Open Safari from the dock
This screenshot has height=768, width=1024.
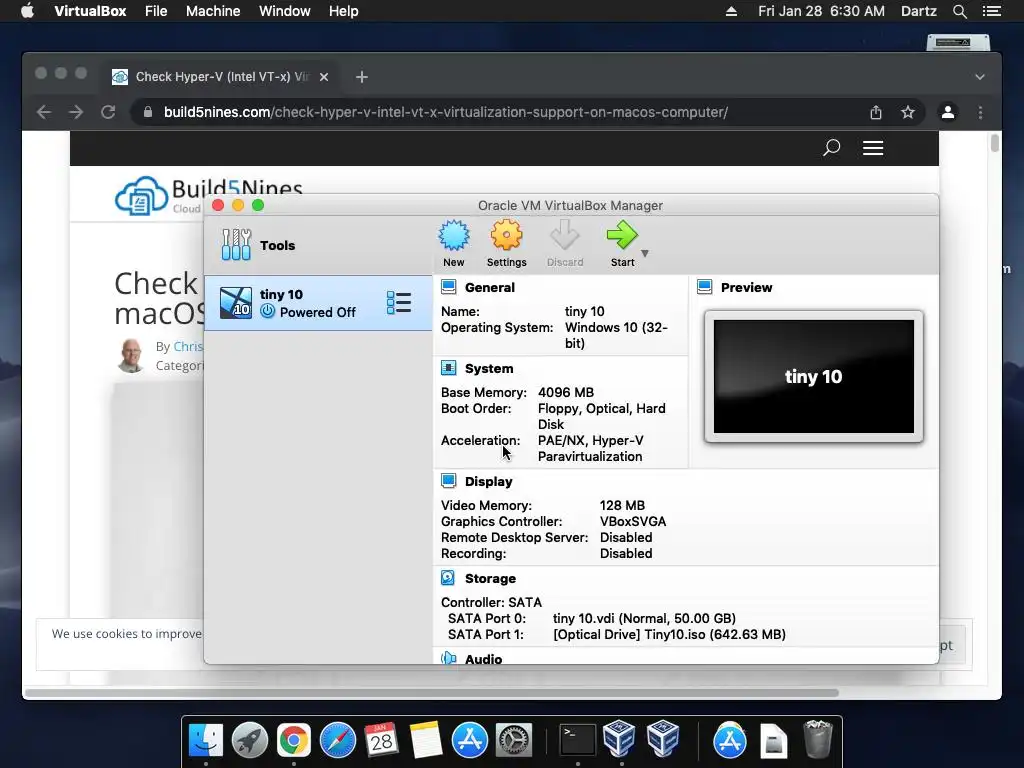click(338, 740)
